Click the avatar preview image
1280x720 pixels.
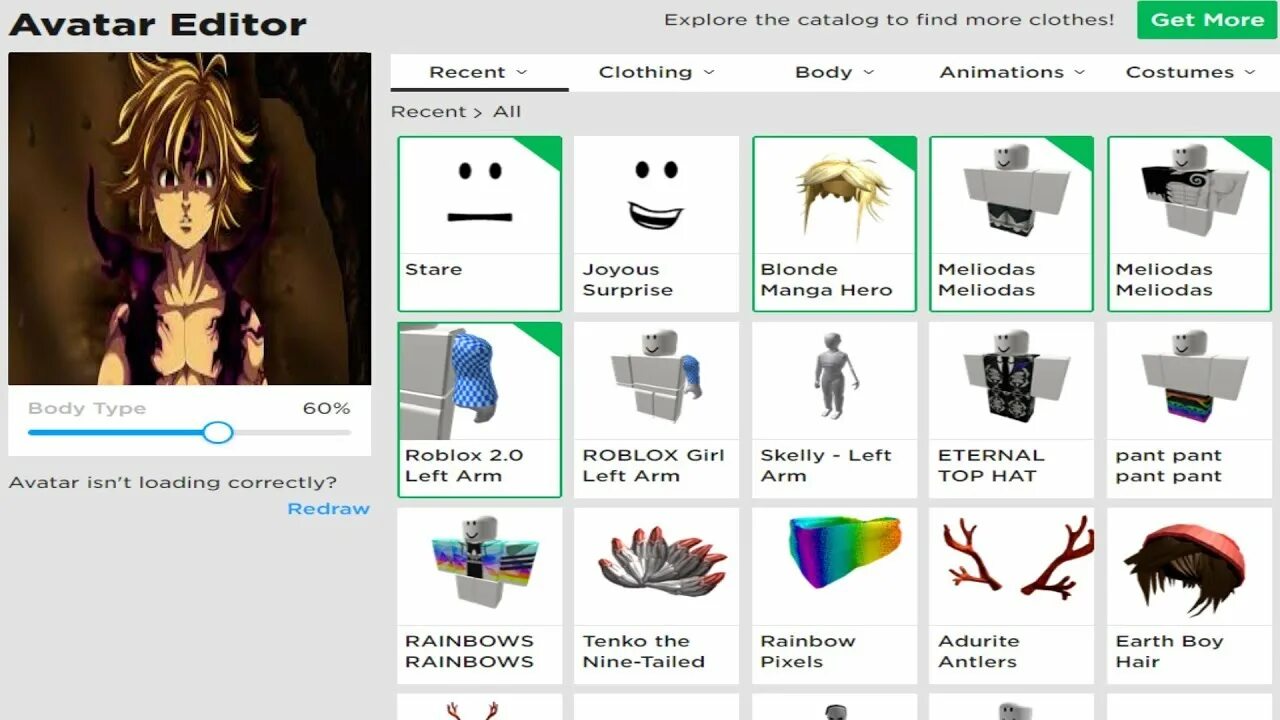tap(189, 219)
